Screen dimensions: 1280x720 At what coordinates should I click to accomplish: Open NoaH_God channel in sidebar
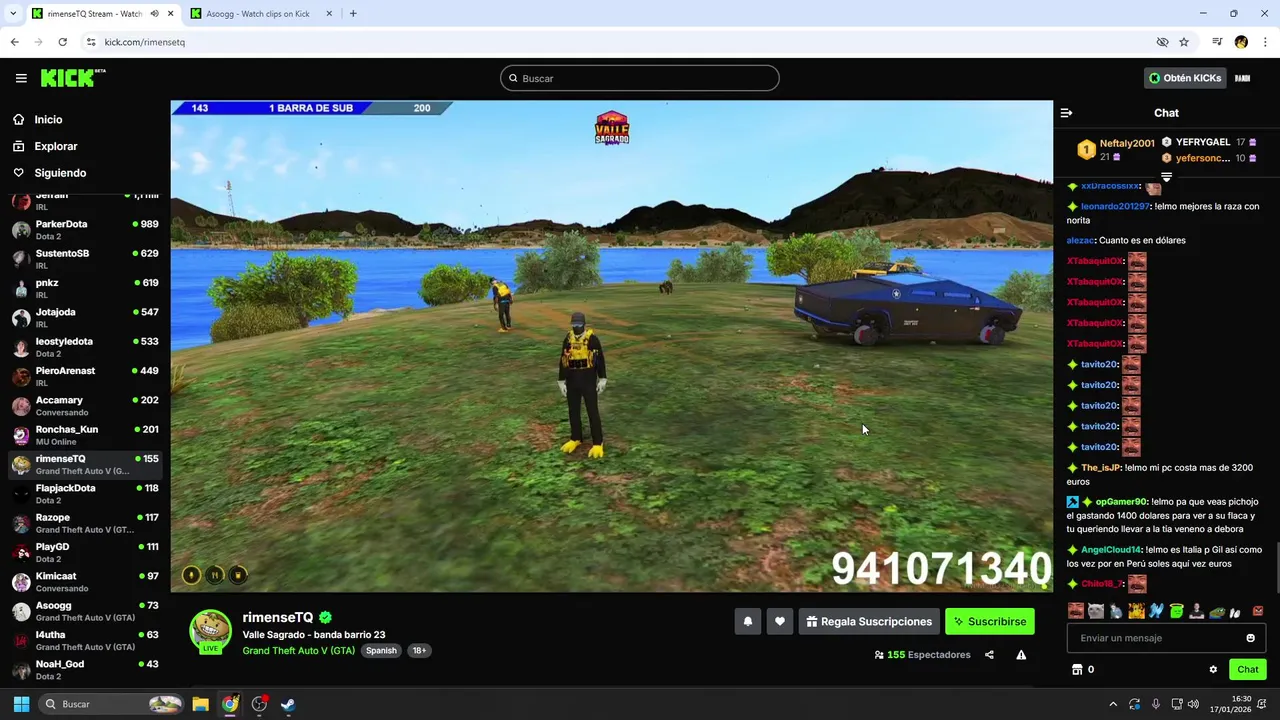pyautogui.click(x=85, y=670)
